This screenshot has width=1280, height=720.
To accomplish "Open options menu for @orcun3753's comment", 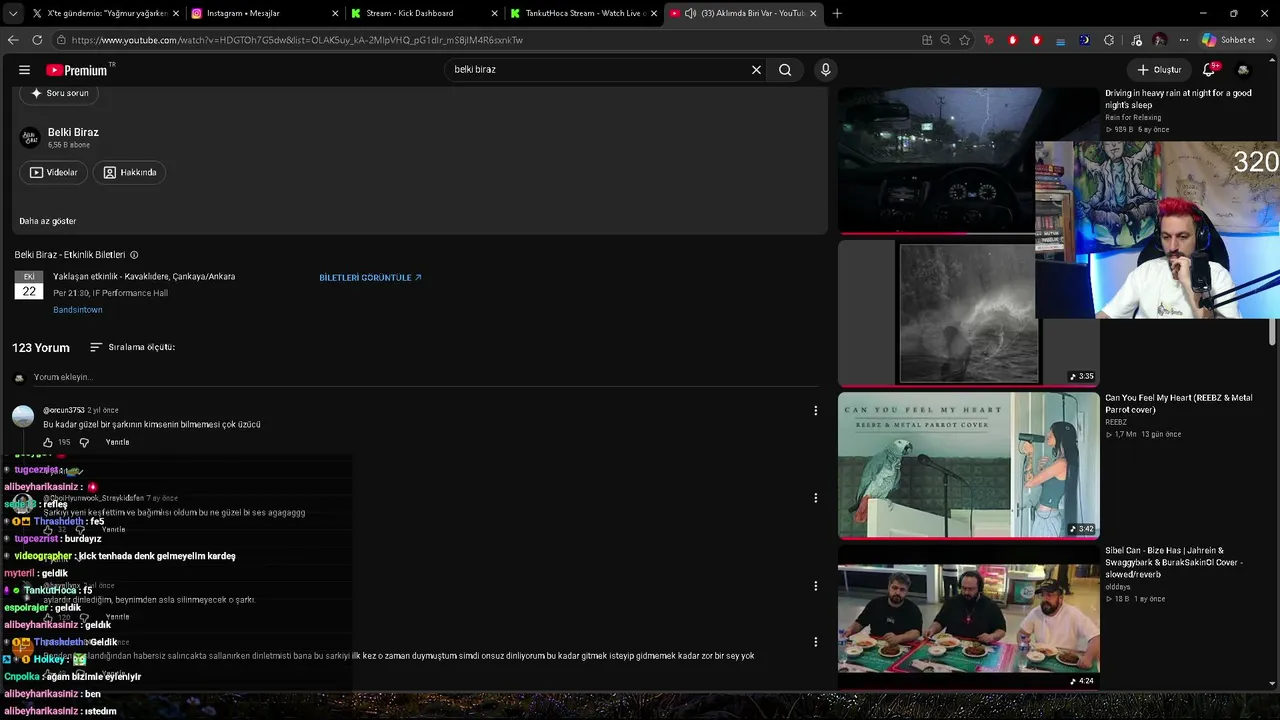I will pos(815,410).
